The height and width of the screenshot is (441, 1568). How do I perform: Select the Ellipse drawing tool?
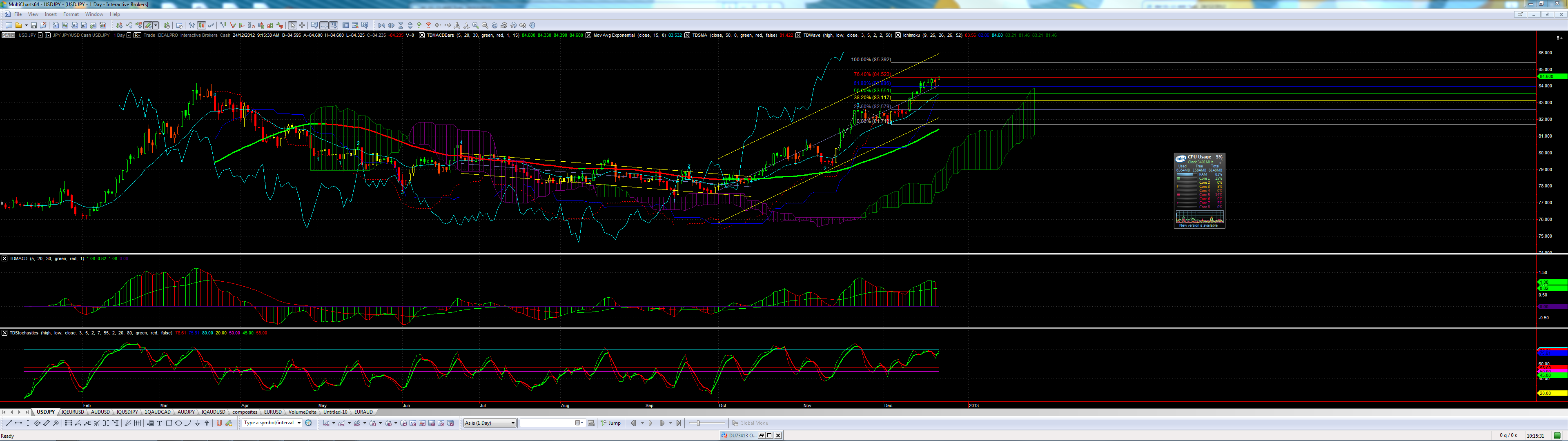click(178, 423)
